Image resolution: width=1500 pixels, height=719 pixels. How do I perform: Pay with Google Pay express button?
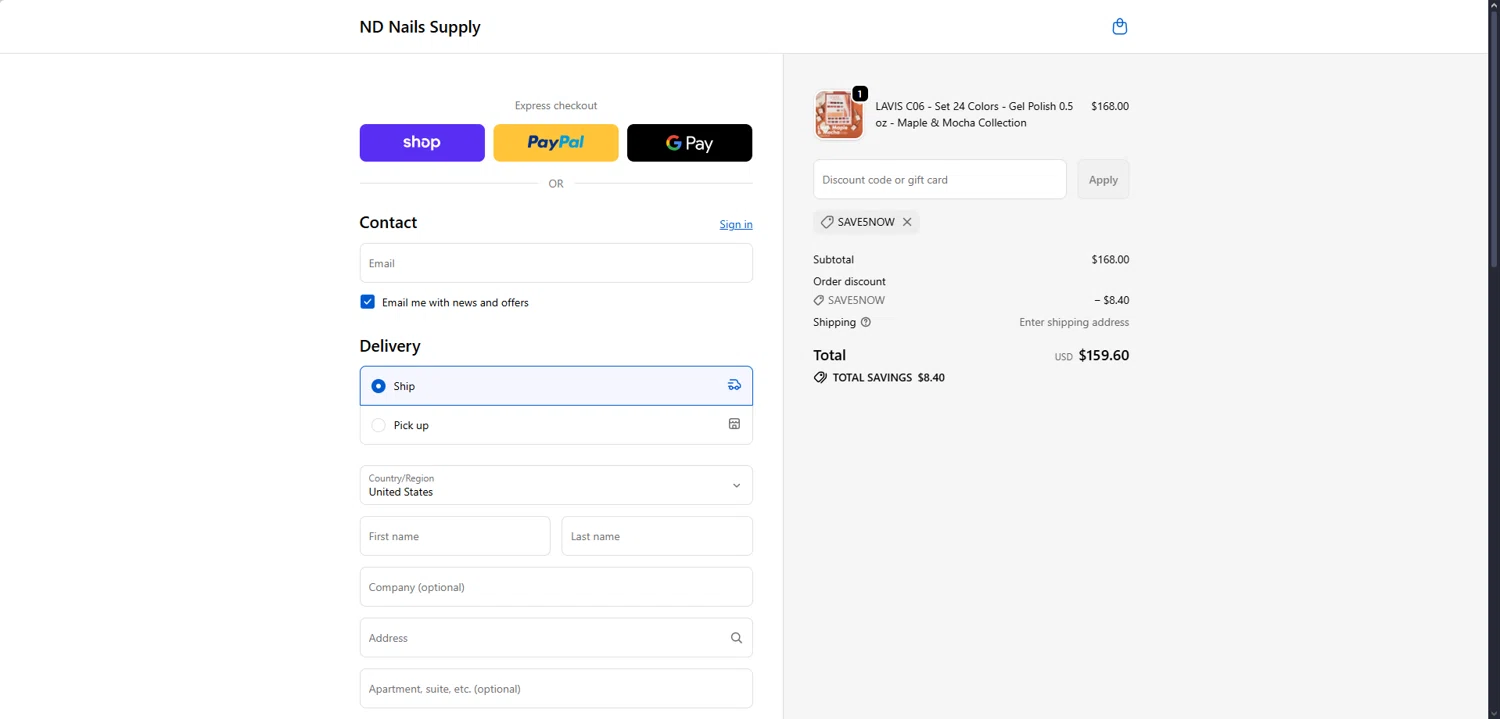coord(690,143)
